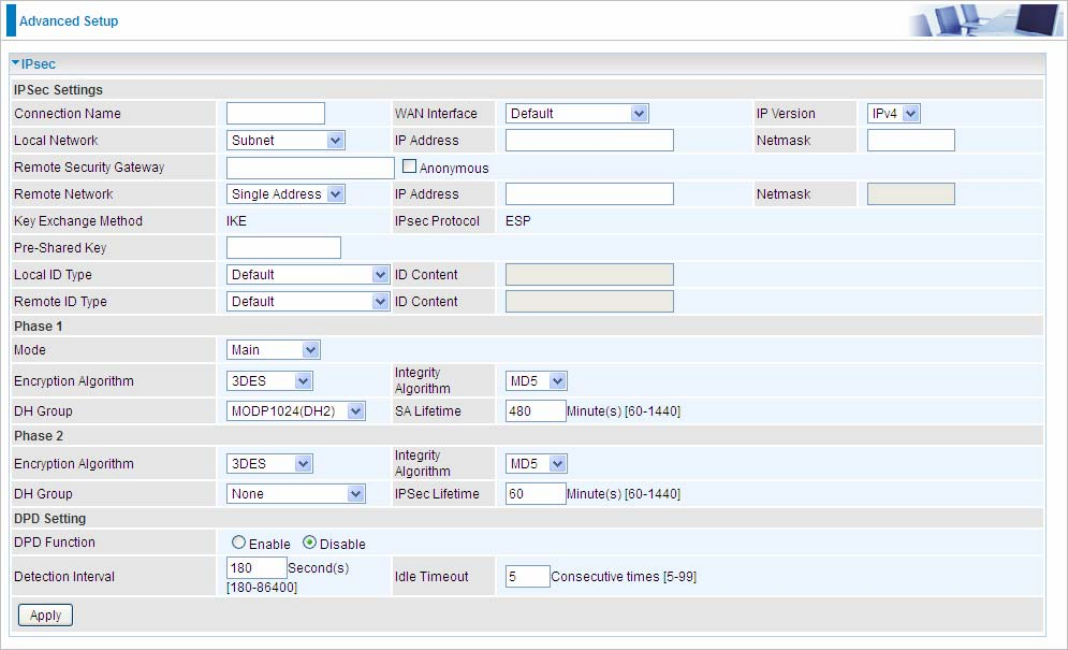Screen dimensions: 1068x650
Task: Click the SA Lifetime field
Action: 535,412
